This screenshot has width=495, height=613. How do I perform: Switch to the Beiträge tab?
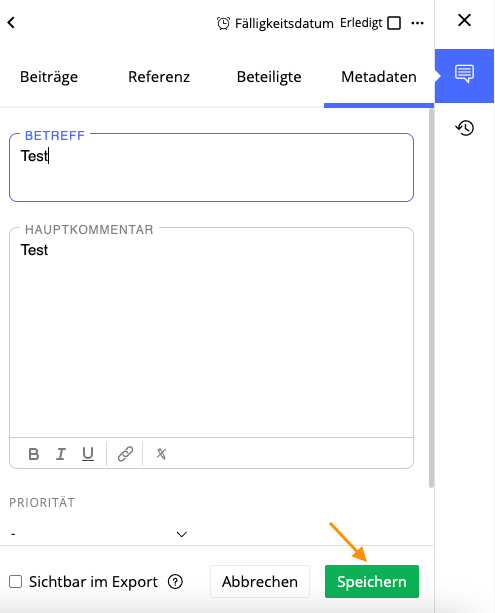pyautogui.click(x=49, y=77)
